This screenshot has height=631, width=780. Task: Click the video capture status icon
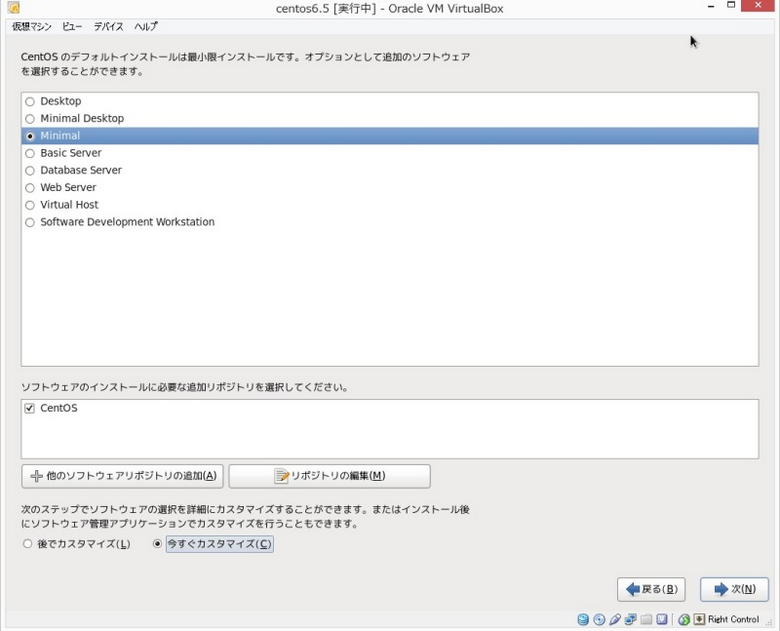[x=662, y=620]
